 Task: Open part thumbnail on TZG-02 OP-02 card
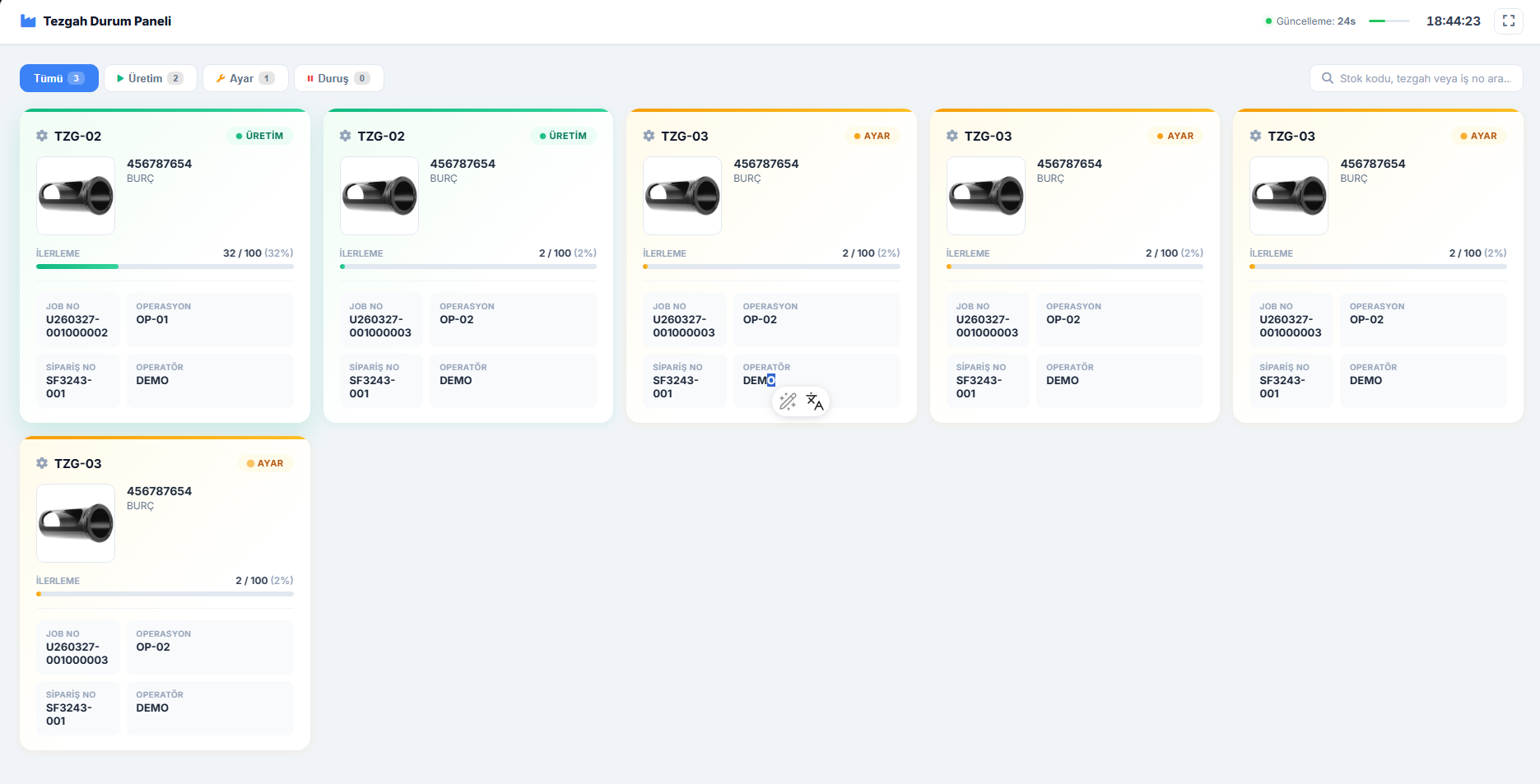[x=379, y=196]
